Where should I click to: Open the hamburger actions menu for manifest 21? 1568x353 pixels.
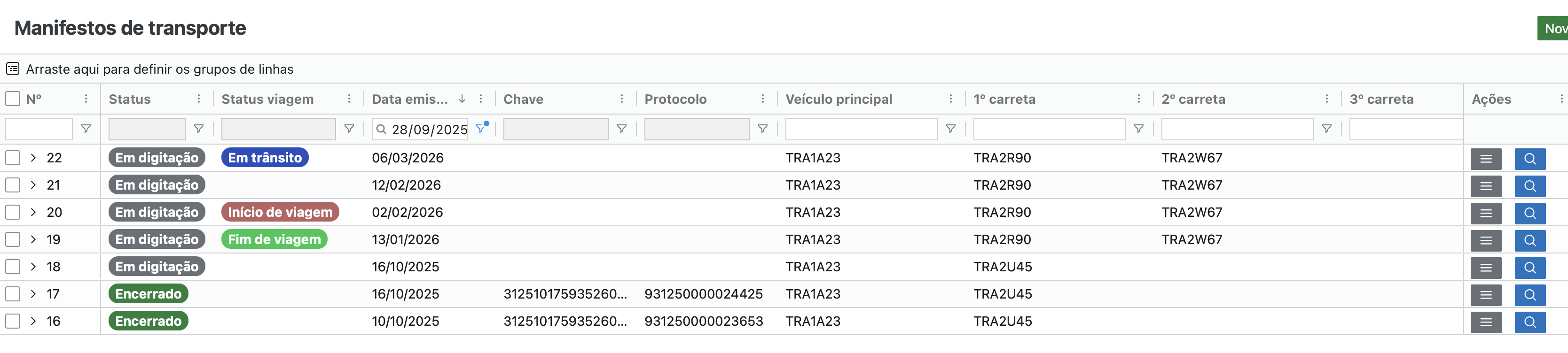coord(1485,186)
